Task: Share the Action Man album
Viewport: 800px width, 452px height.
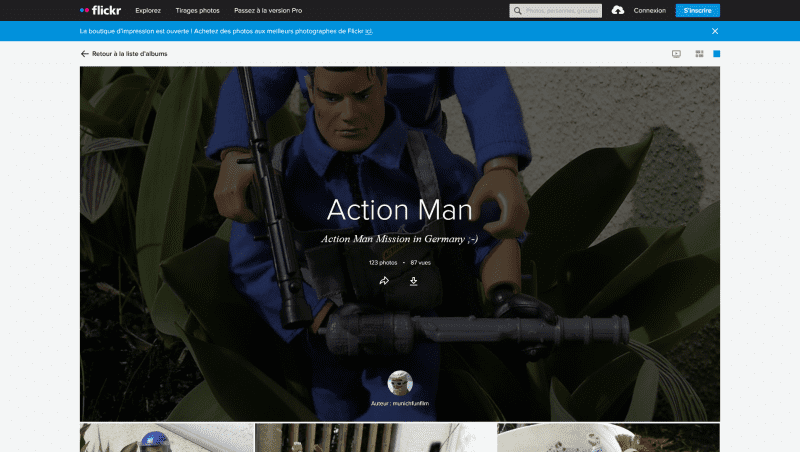Action: click(x=384, y=281)
